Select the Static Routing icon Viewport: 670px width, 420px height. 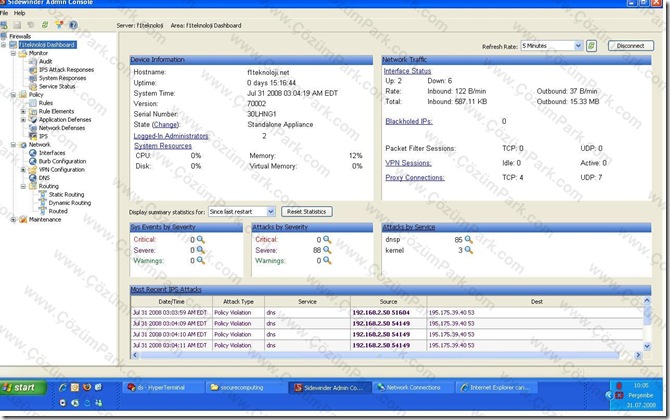pyautogui.click(x=42, y=194)
